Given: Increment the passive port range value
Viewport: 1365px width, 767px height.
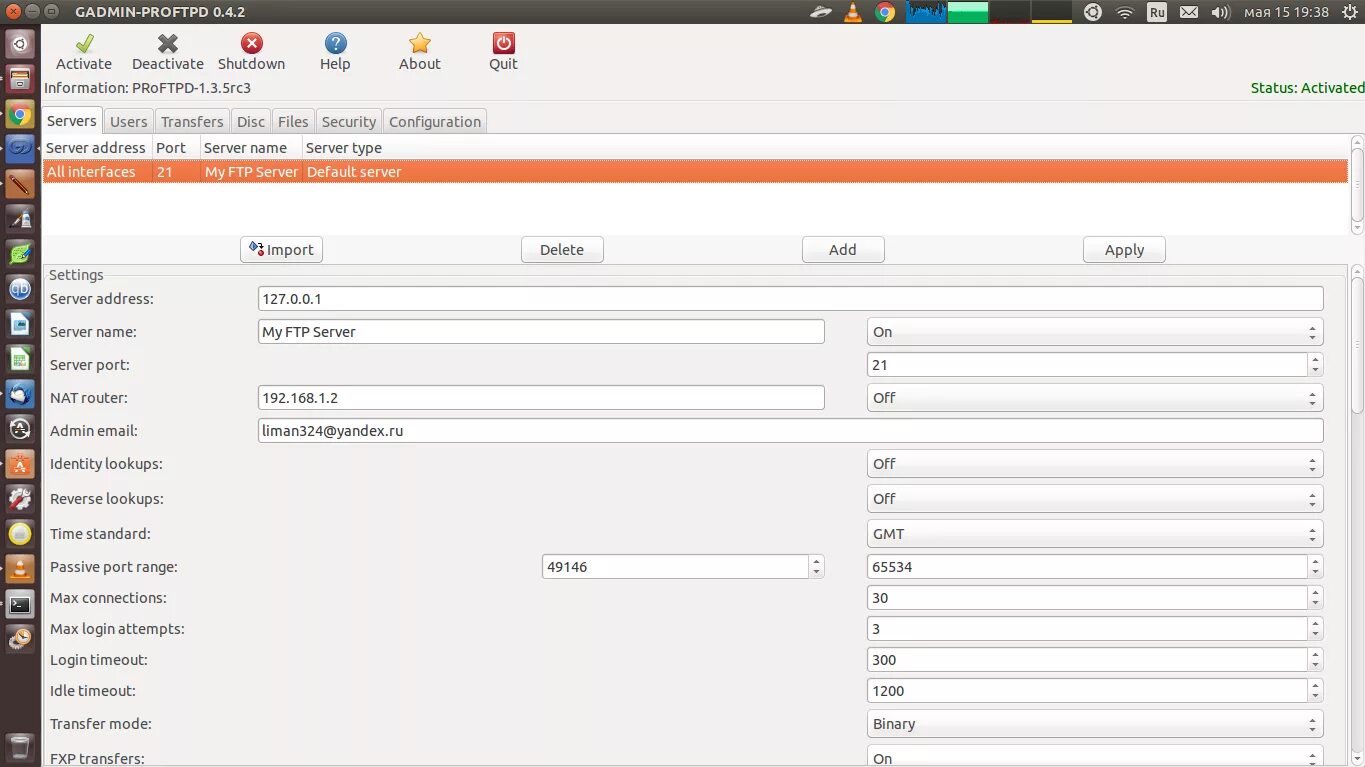Looking at the screenshot, I should point(816,561).
